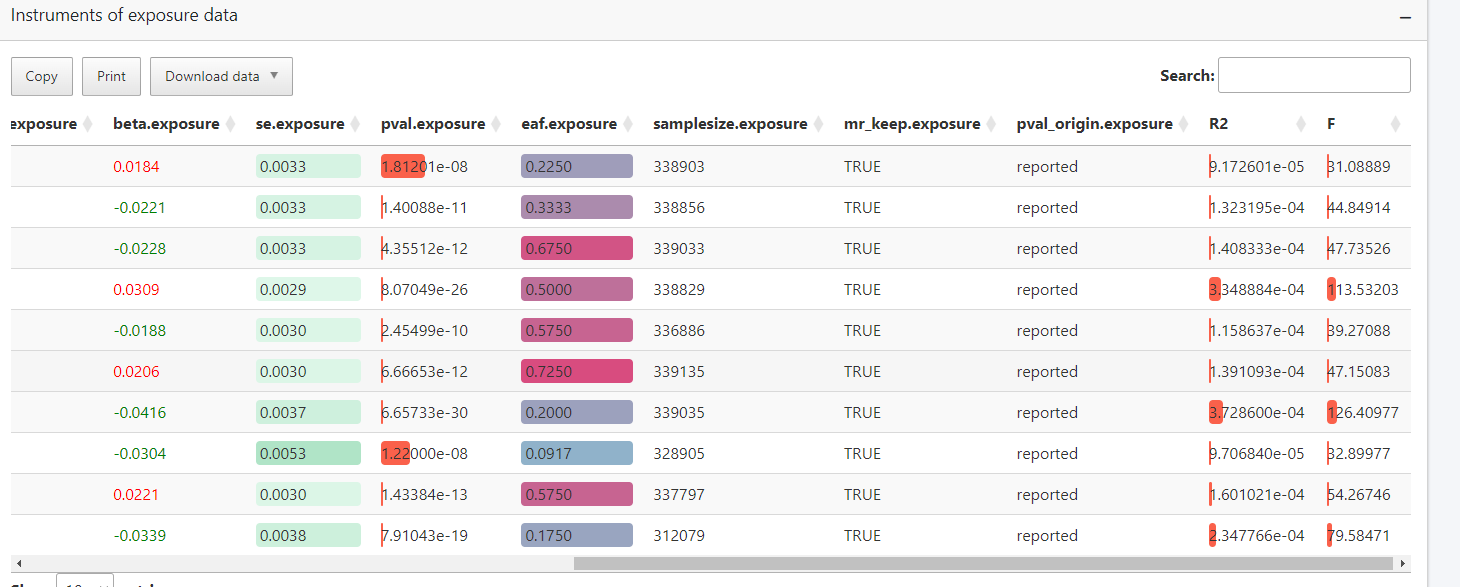
Task: Sort by se.exposure column sort icon
Action: tap(356, 124)
